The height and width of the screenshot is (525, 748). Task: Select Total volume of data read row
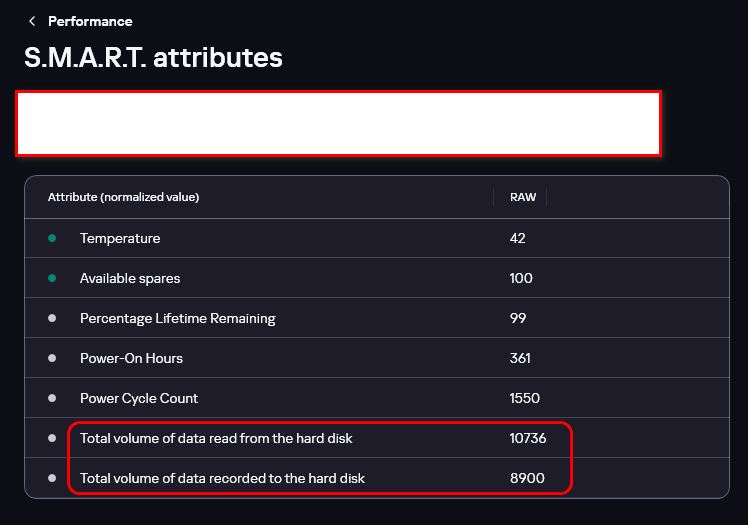click(x=377, y=438)
